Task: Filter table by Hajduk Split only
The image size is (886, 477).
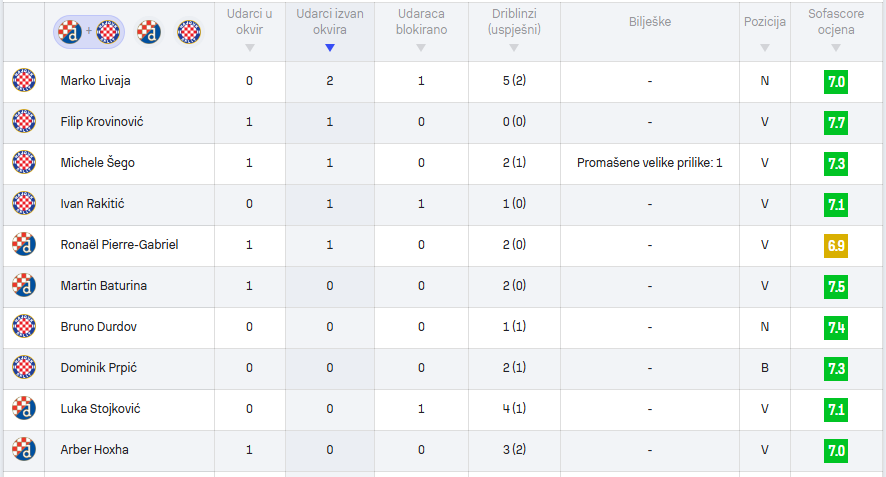Action: pos(189,32)
